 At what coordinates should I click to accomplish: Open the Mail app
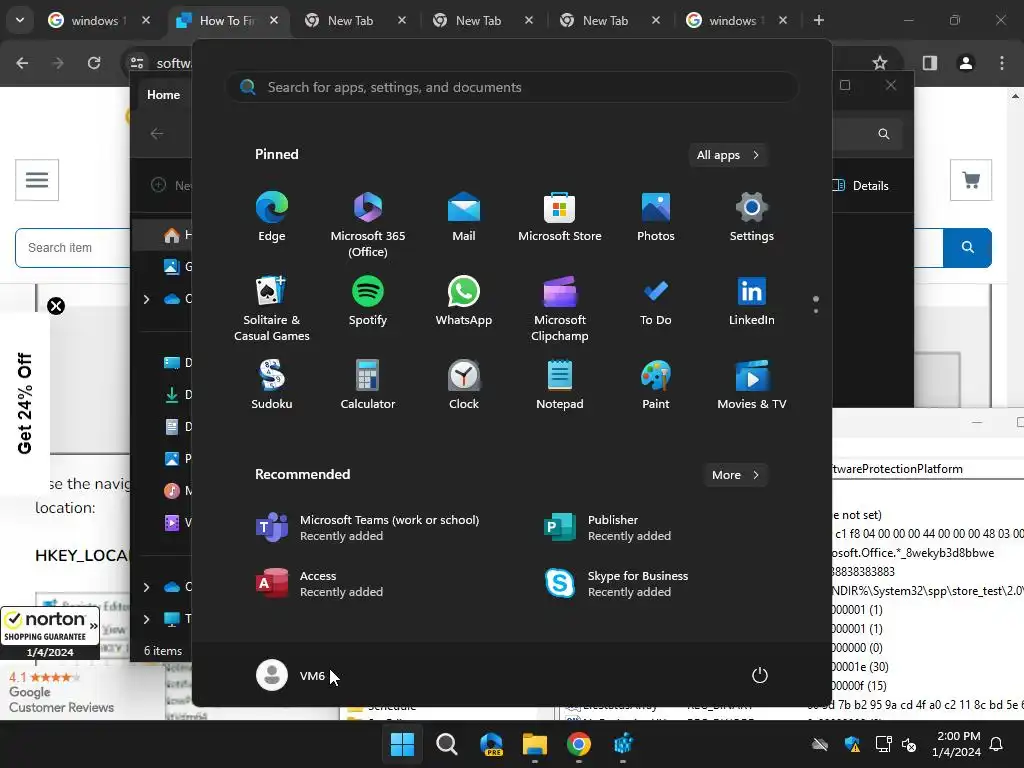[x=464, y=217]
